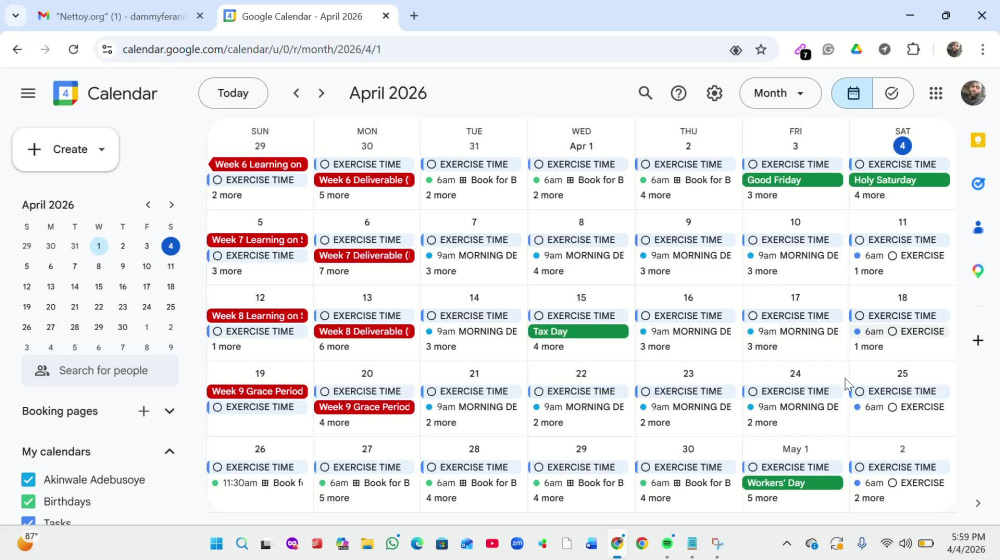The width and height of the screenshot is (1000, 560).
Task: Go to previous month in main calendar
Action: tap(296, 94)
